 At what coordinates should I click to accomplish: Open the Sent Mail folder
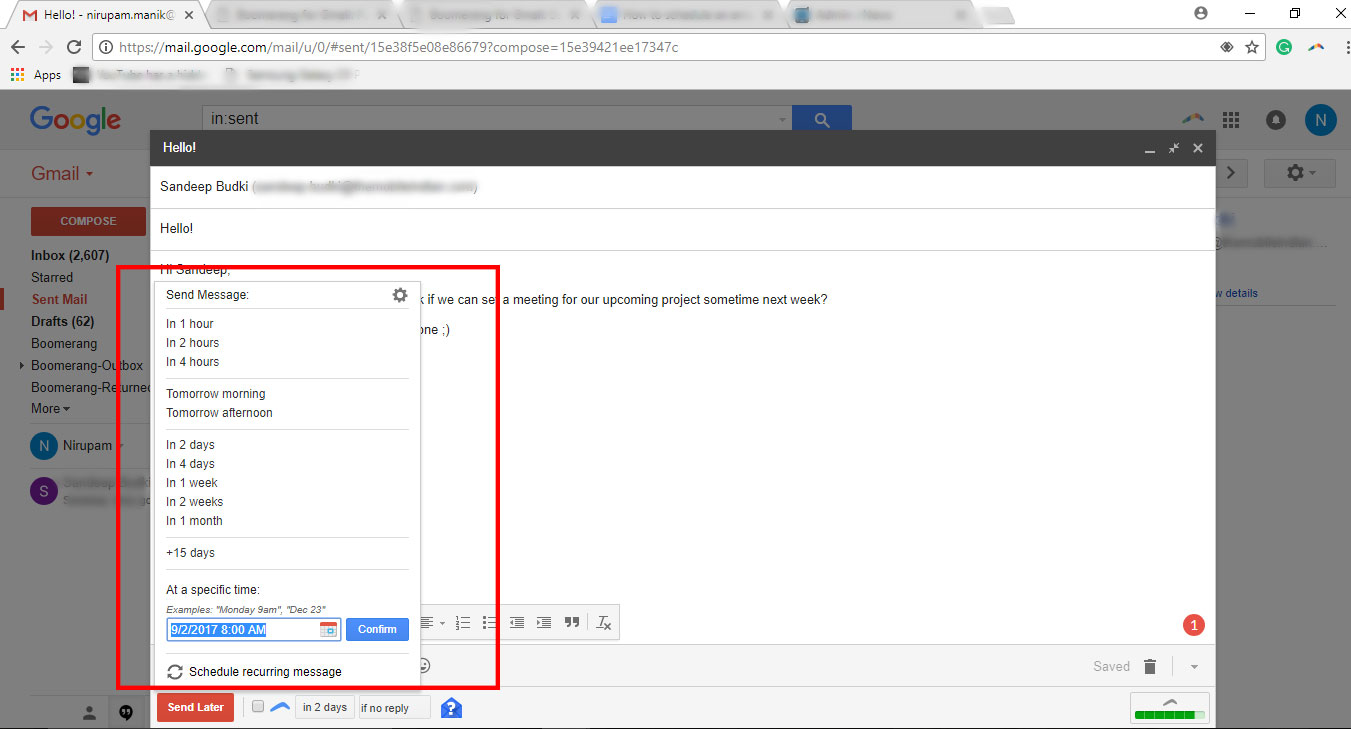(59, 299)
